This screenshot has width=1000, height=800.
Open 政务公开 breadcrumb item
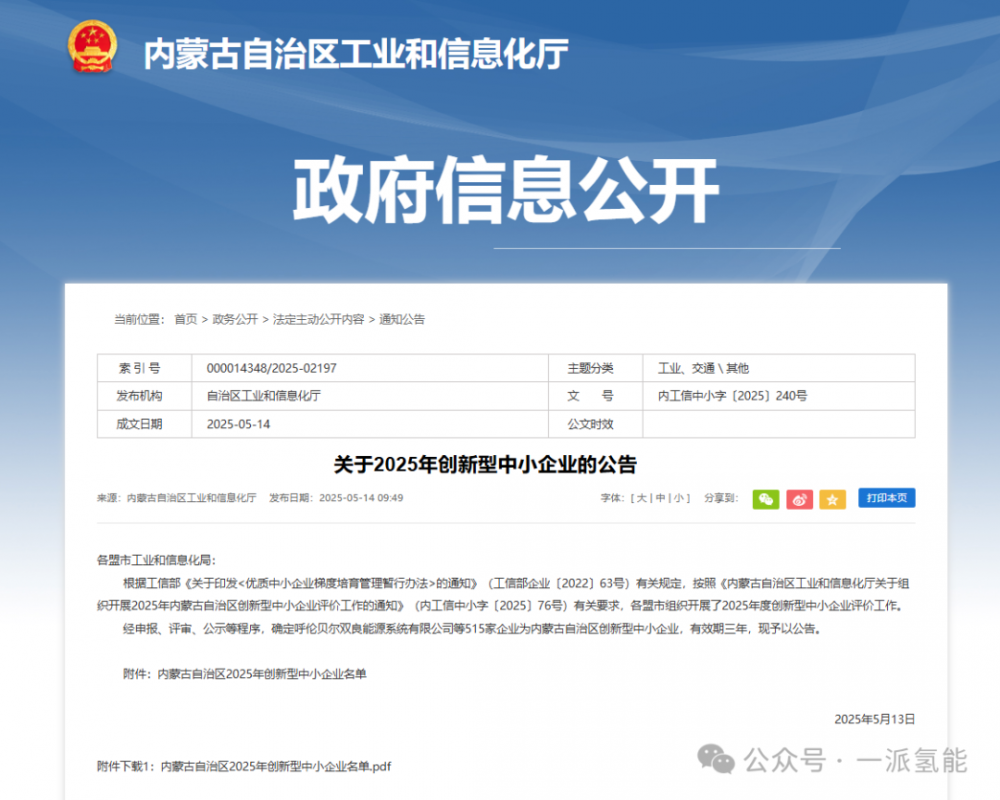pyautogui.click(x=235, y=319)
